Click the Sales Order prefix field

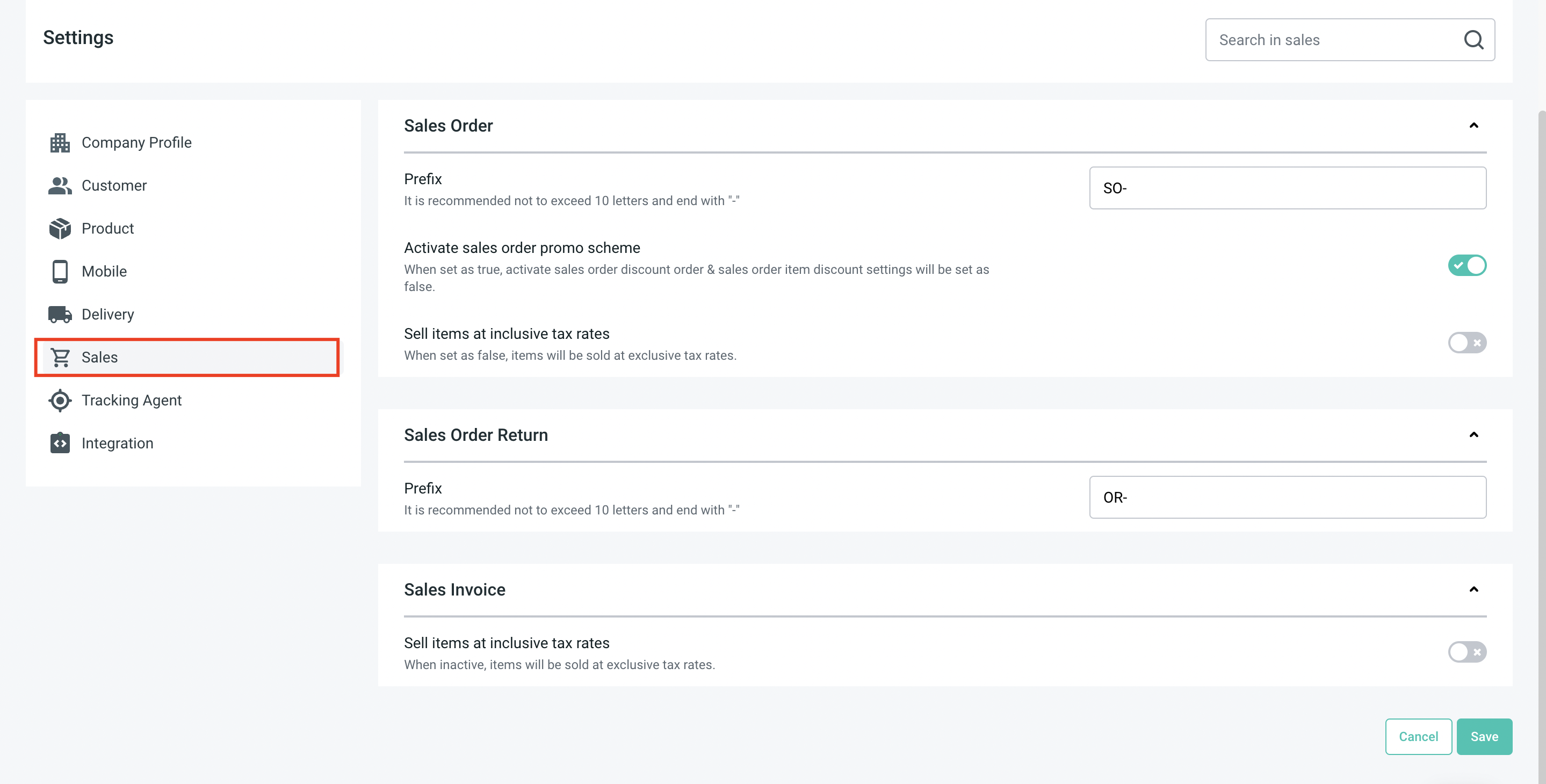(1287, 188)
